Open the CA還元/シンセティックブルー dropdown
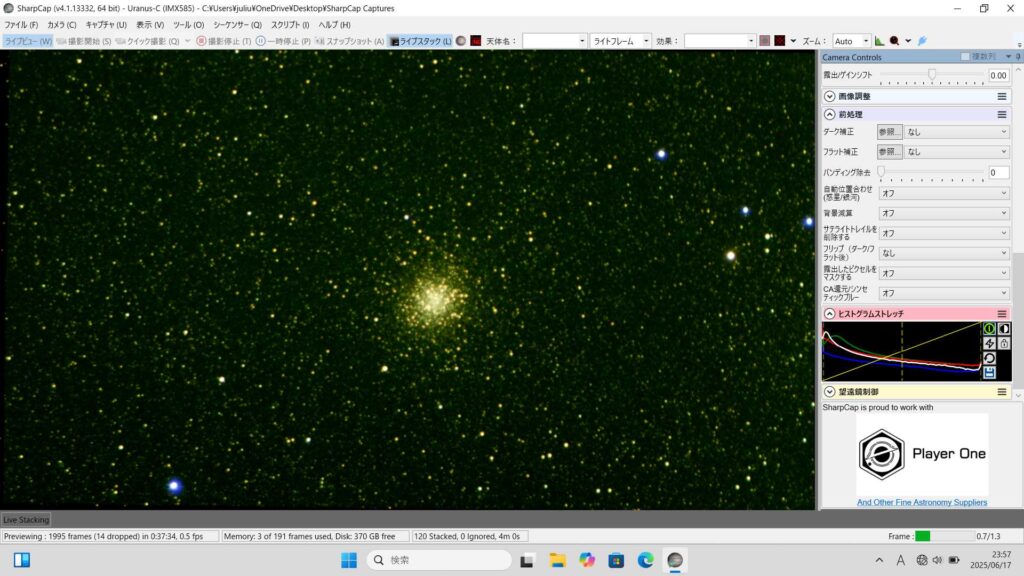The width and height of the screenshot is (1024, 576). coord(944,293)
